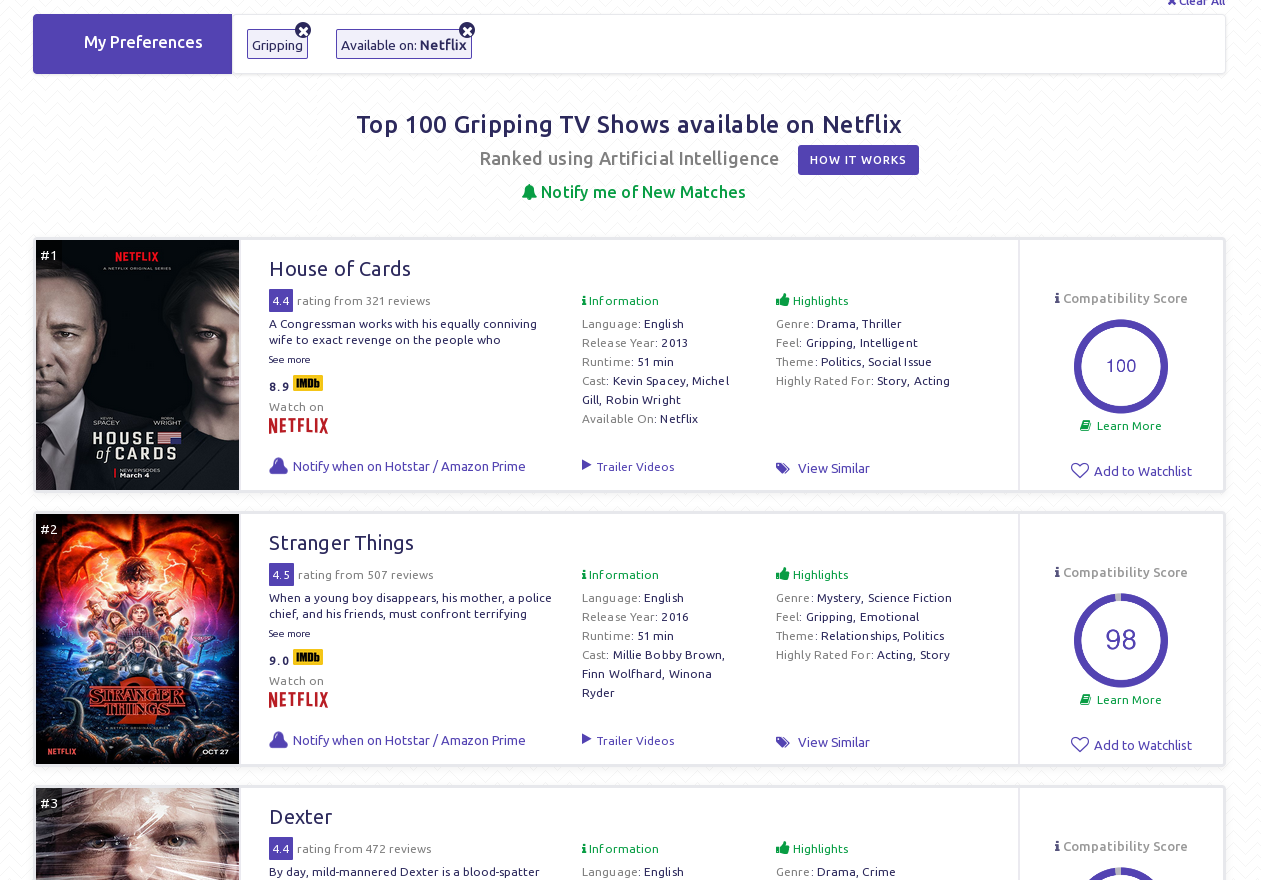The image size is (1261, 880).
Task: Click the 4.5 rating badge of Stranger Things
Action: tap(281, 575)
